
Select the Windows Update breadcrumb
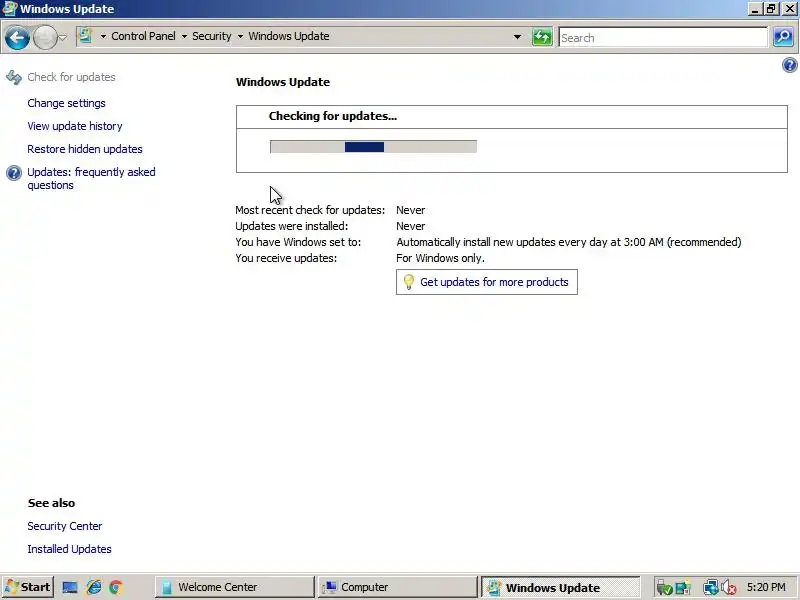(x=289, y=36)
